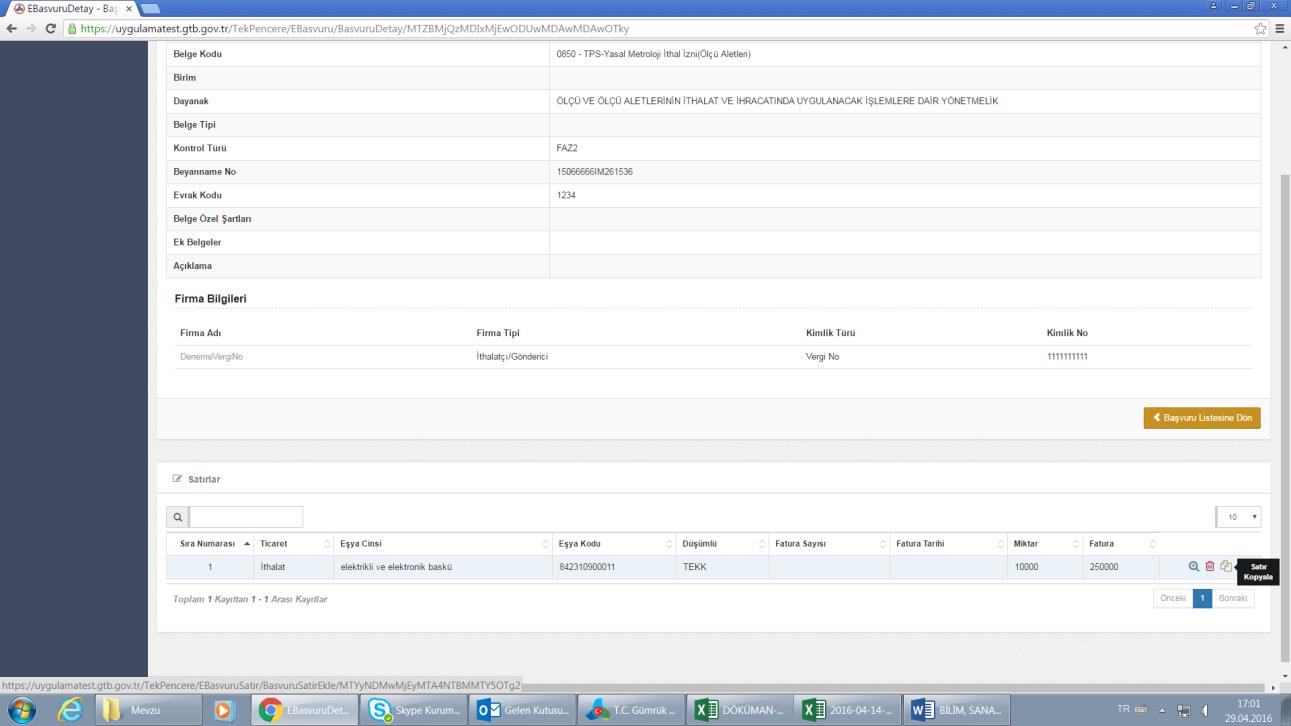This screenshot has height=726, width=1291.
Task: Click İthalatçı/Gönderici firm type text
Action: (511, 356)
